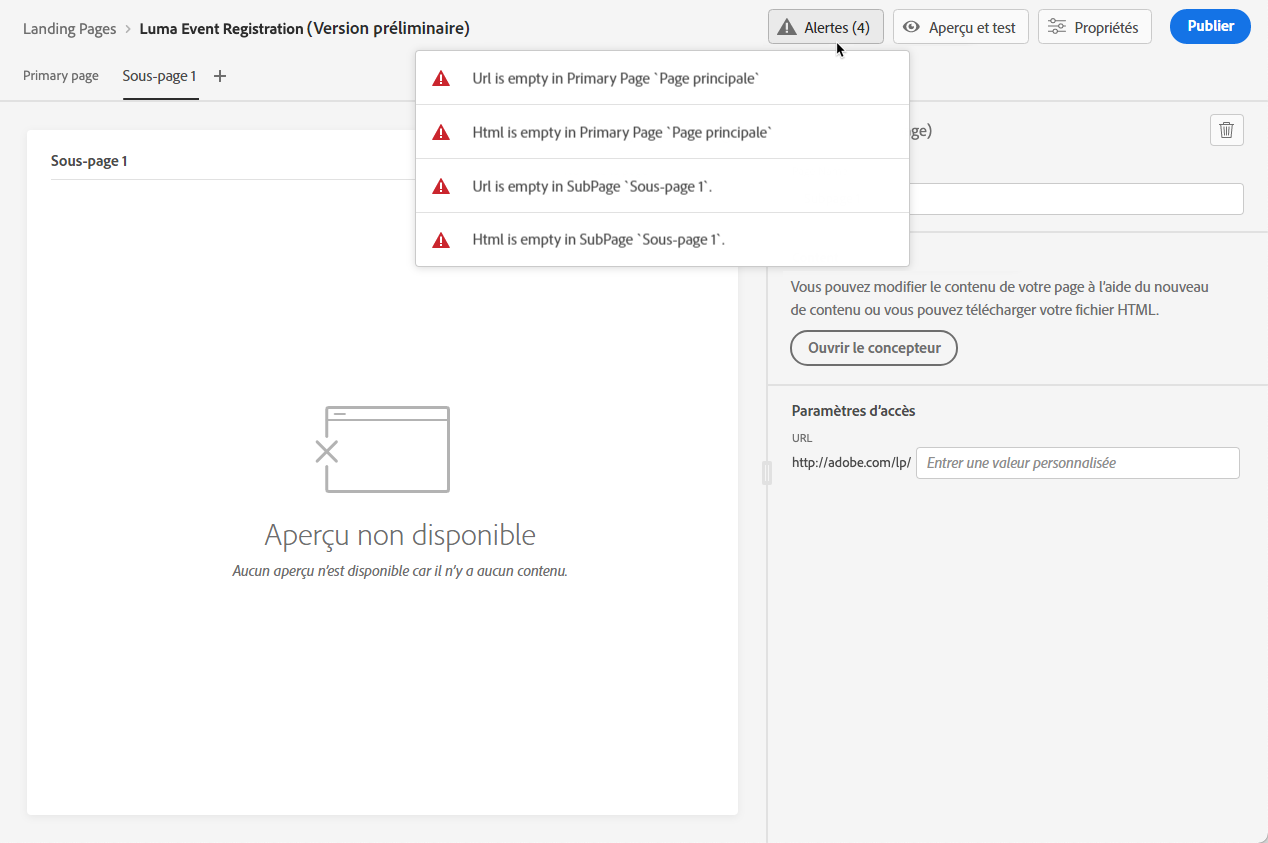Select alert Url is empty in SubPage
Viewport: 1268px width, 843px height.
(662, 186)
